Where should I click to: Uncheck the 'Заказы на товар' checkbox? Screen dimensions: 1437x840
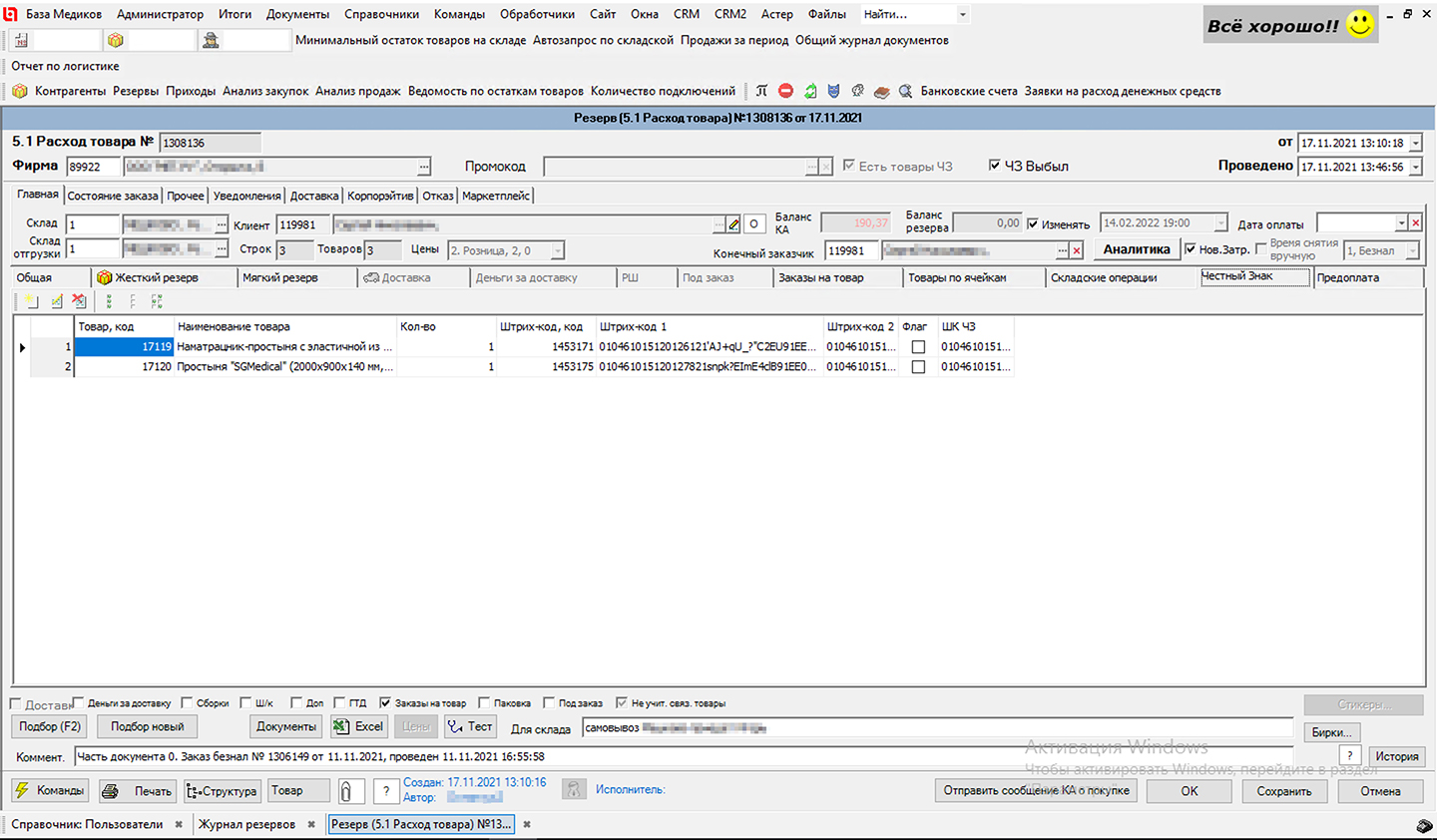pos(385,703)
